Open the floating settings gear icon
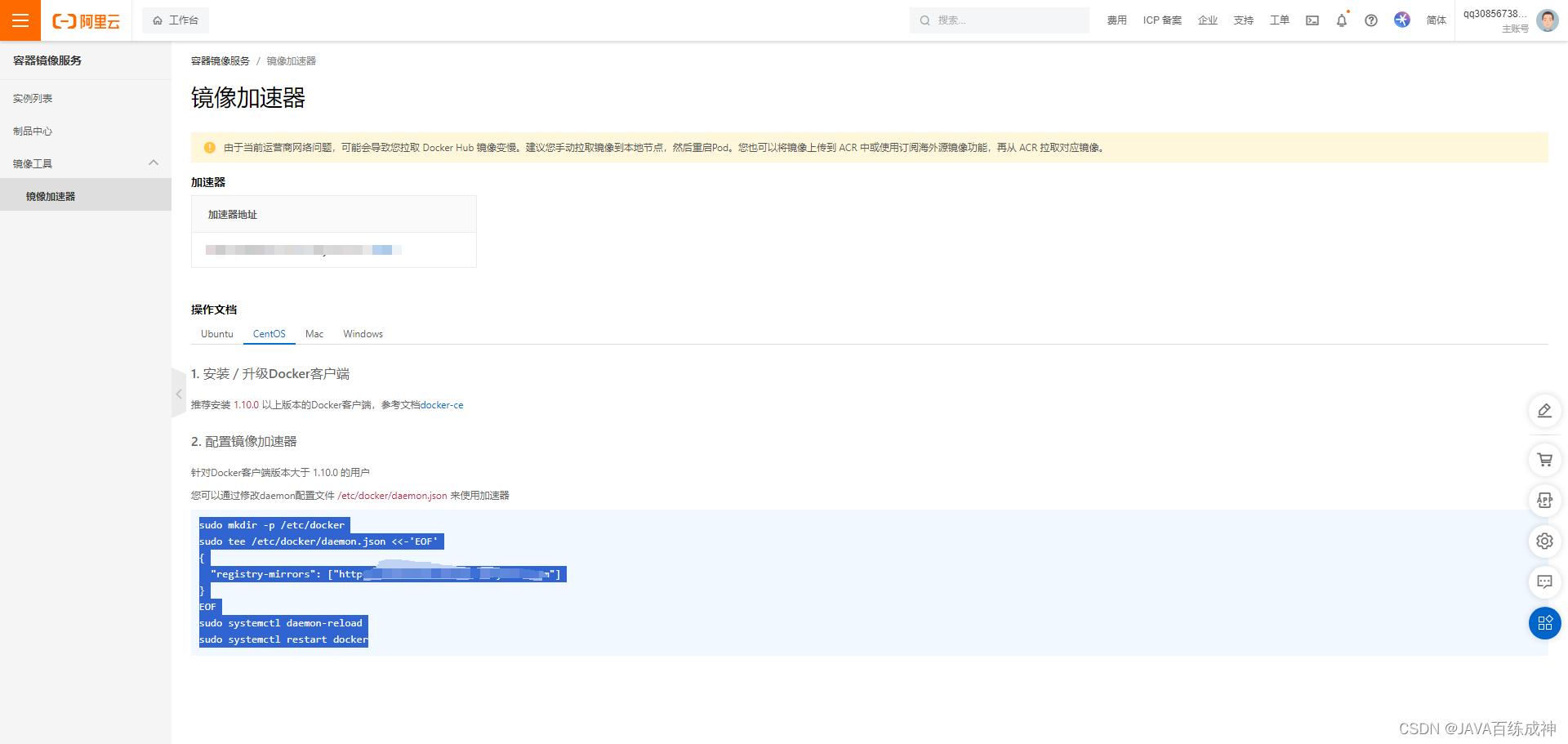The width and height of the screenshot is (1568, 744). 1544,541
